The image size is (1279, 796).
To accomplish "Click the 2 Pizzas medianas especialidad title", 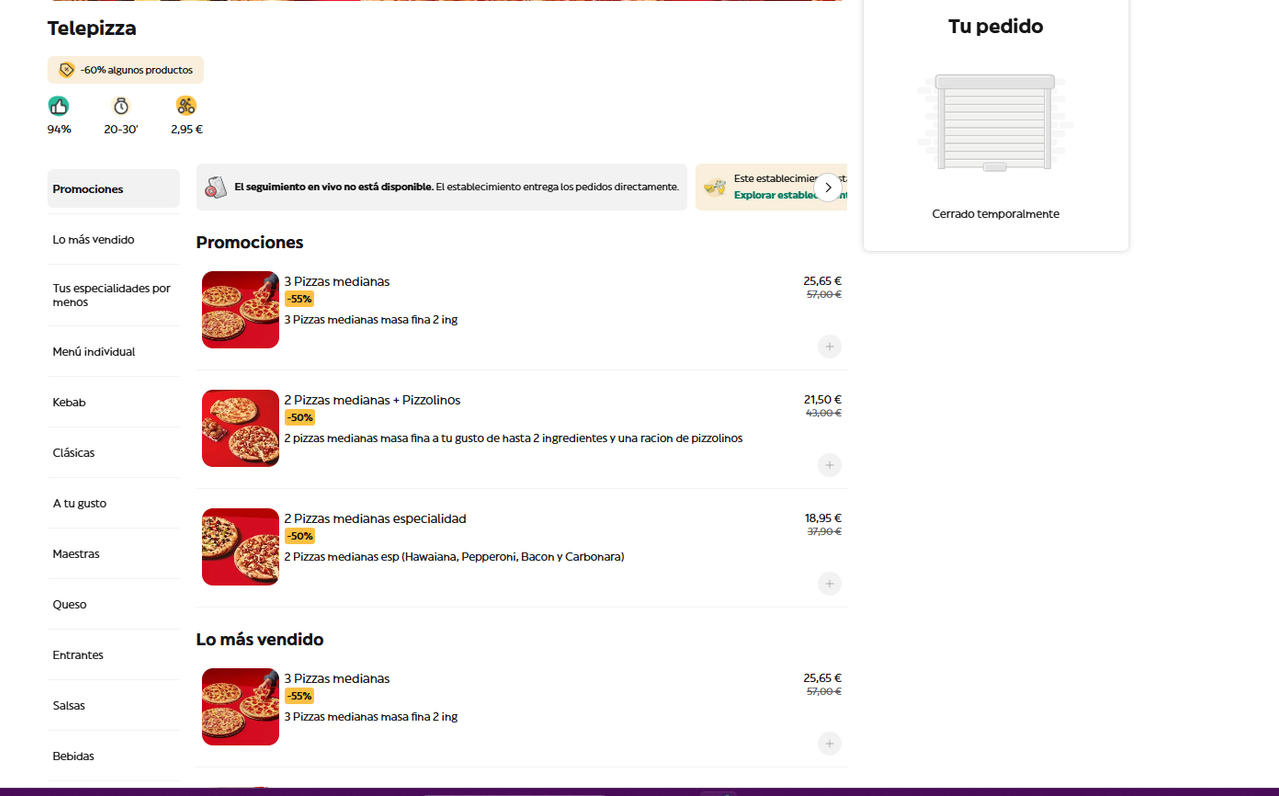I will [375, 519].
